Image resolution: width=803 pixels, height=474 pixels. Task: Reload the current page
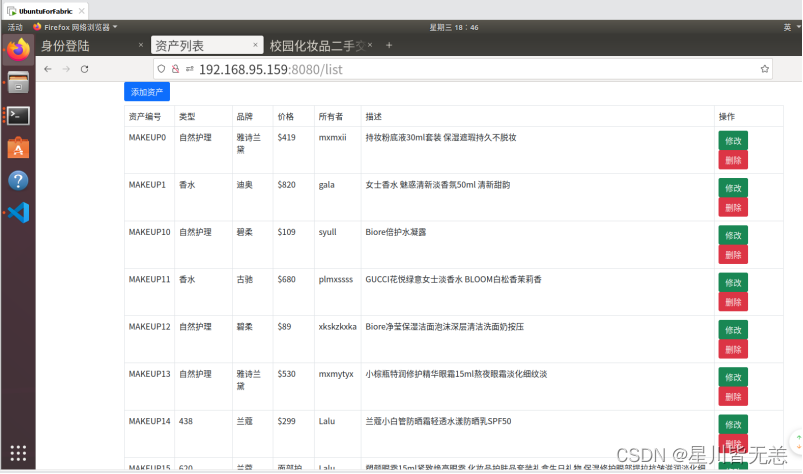coord(84,69)
